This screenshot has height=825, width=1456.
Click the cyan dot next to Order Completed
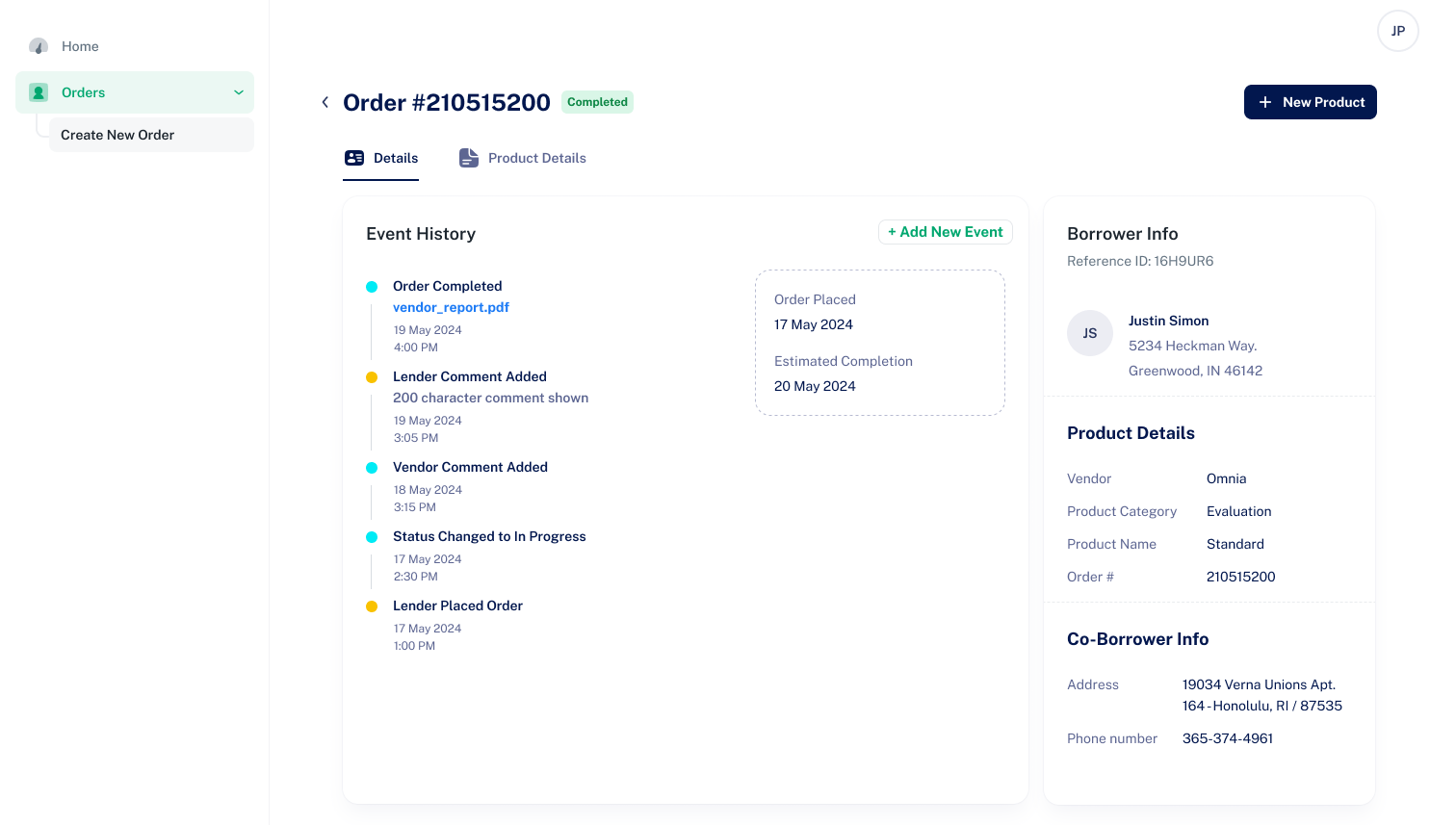373,286
